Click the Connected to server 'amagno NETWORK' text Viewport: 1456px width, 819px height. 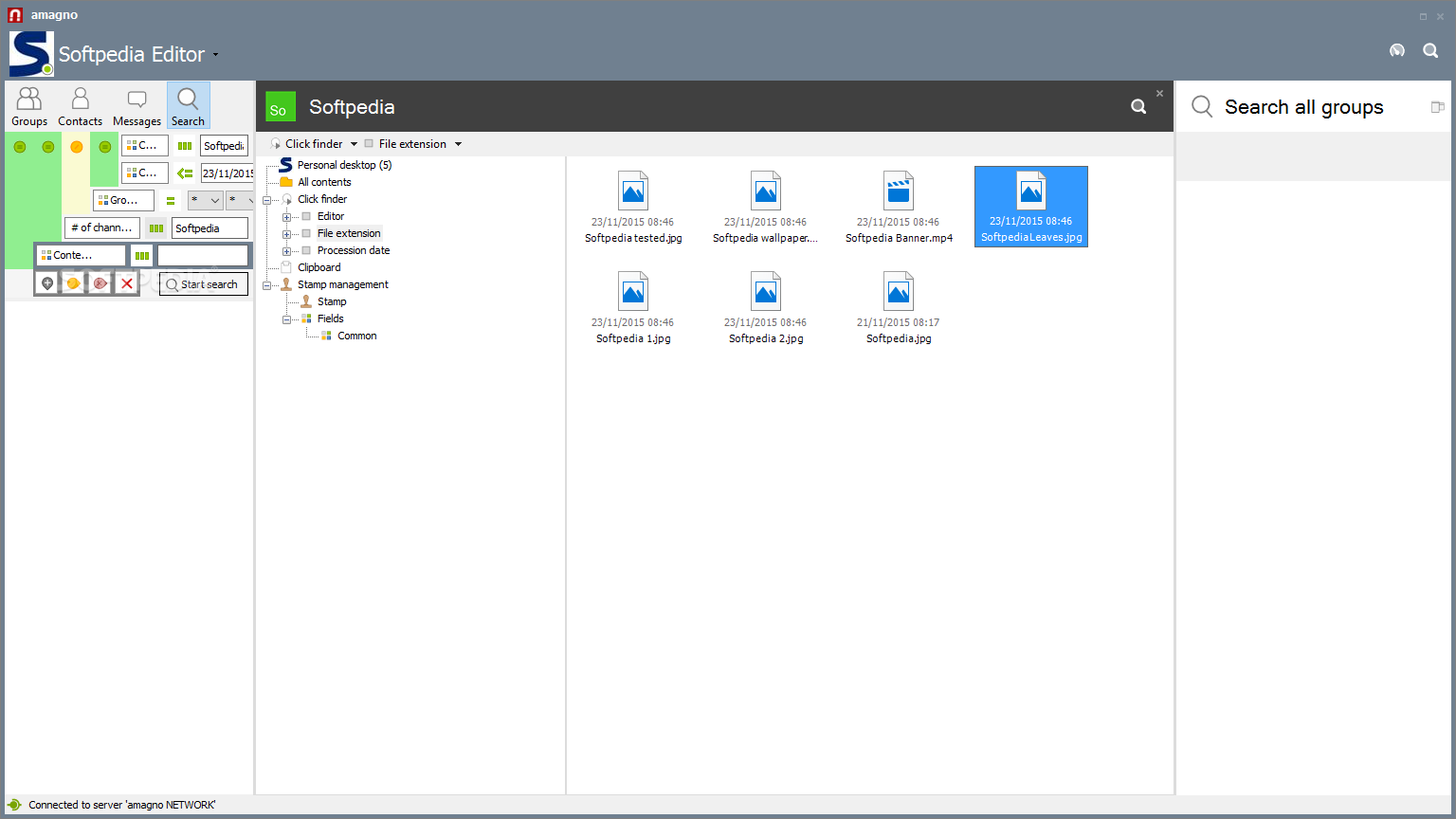122,805
